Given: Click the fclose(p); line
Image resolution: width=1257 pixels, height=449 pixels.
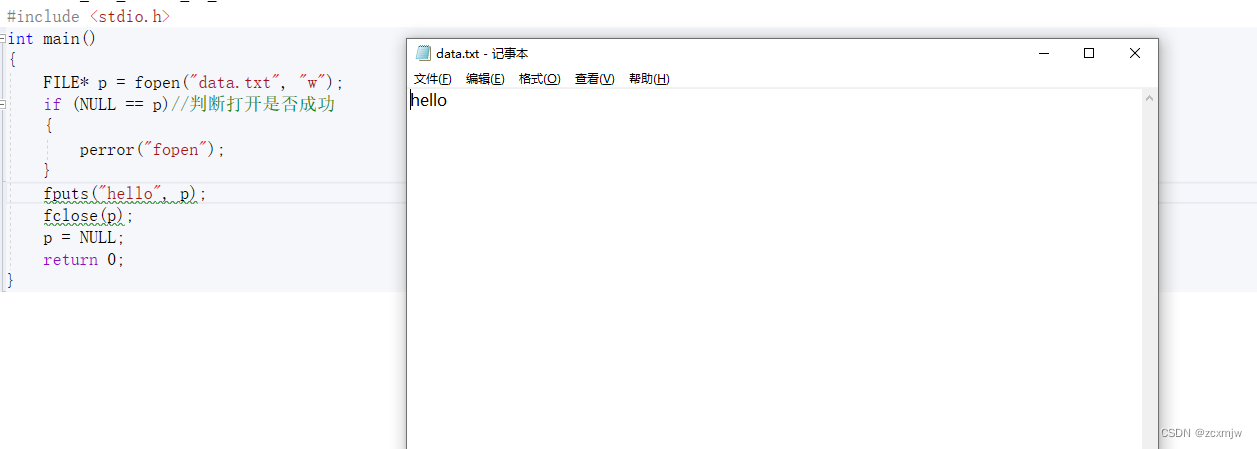Looking at the screenshot, I should [x=88, y=216].
